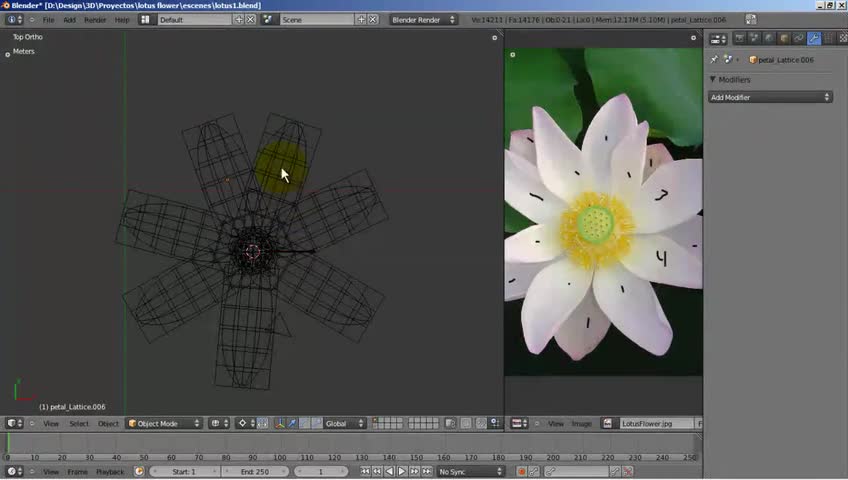Click the LotusFlower.jpg image name field

click(656, 423)
